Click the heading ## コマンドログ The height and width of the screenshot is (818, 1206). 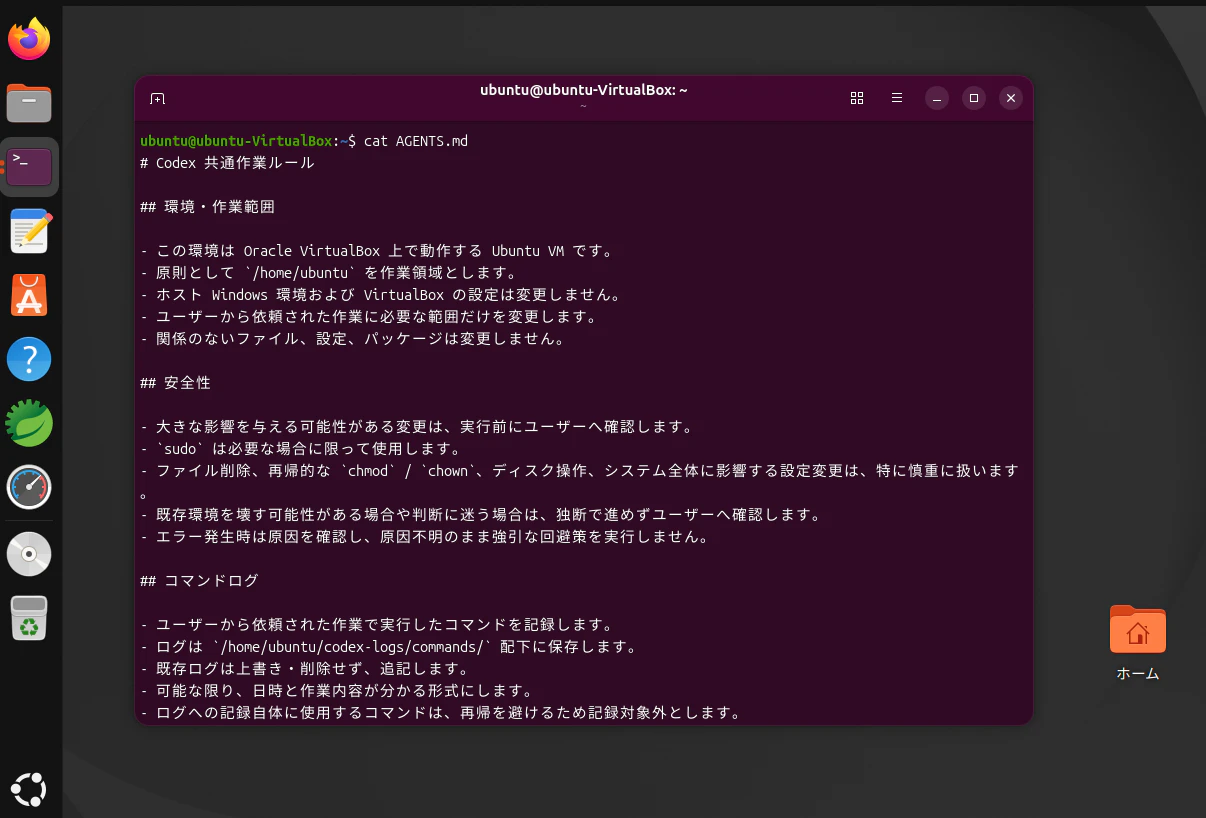199,581
